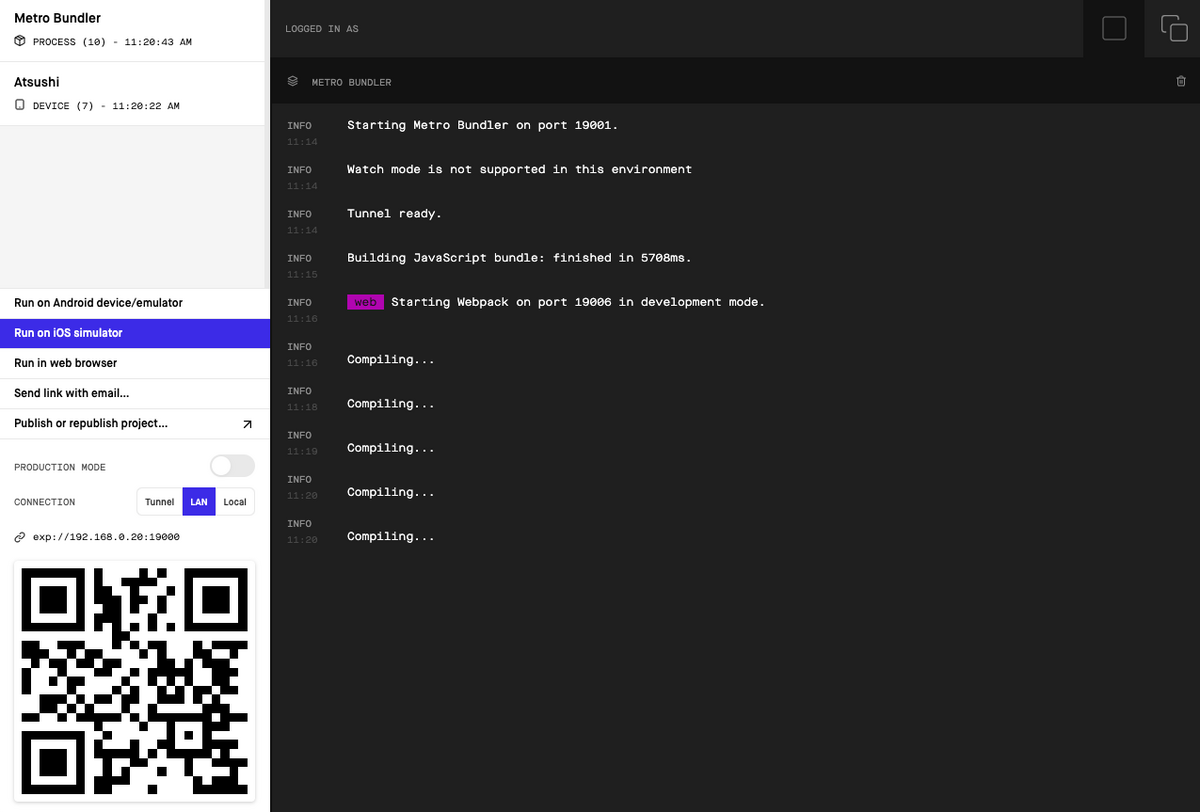Click the Metro Bundler layers icon
The width and height of the screenshot is (1200, 812).
click(293, 81)
